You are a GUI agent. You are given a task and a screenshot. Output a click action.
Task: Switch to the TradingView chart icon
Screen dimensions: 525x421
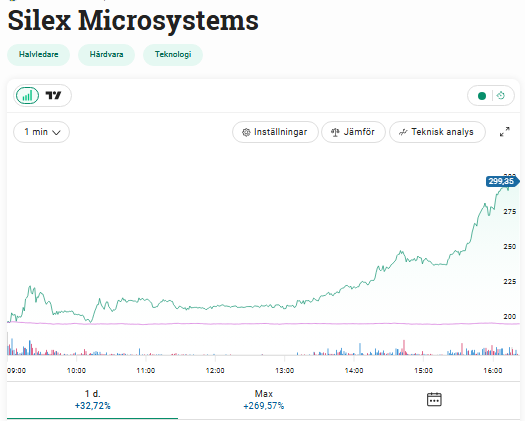[53, 96]
